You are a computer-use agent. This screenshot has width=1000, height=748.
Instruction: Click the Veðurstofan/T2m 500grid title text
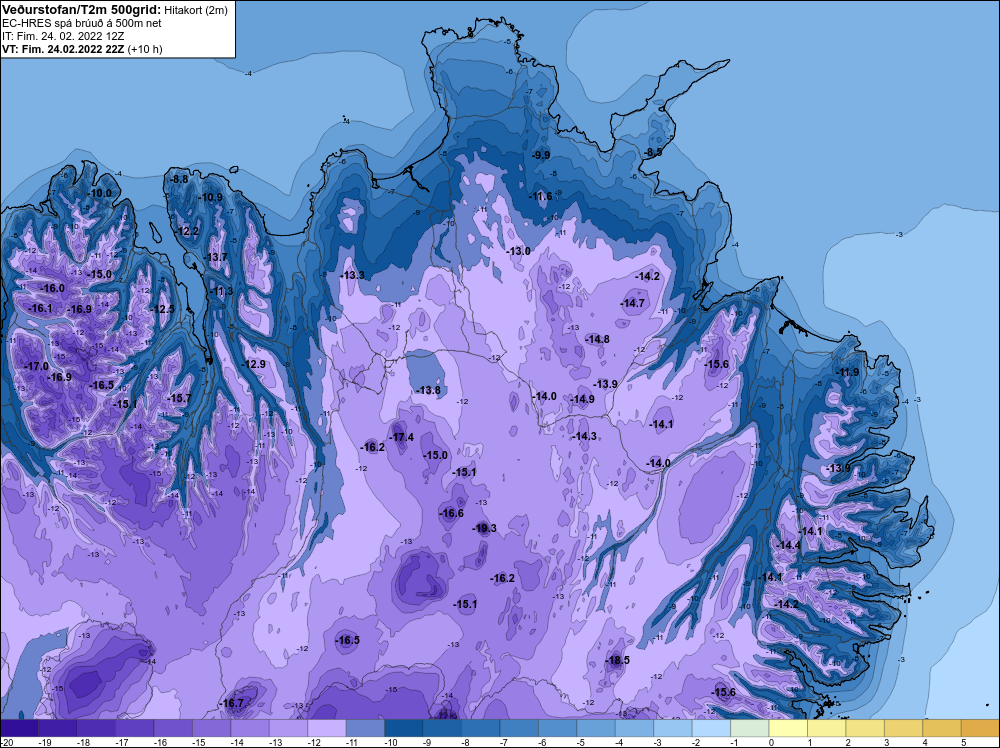tap(80, 9)
